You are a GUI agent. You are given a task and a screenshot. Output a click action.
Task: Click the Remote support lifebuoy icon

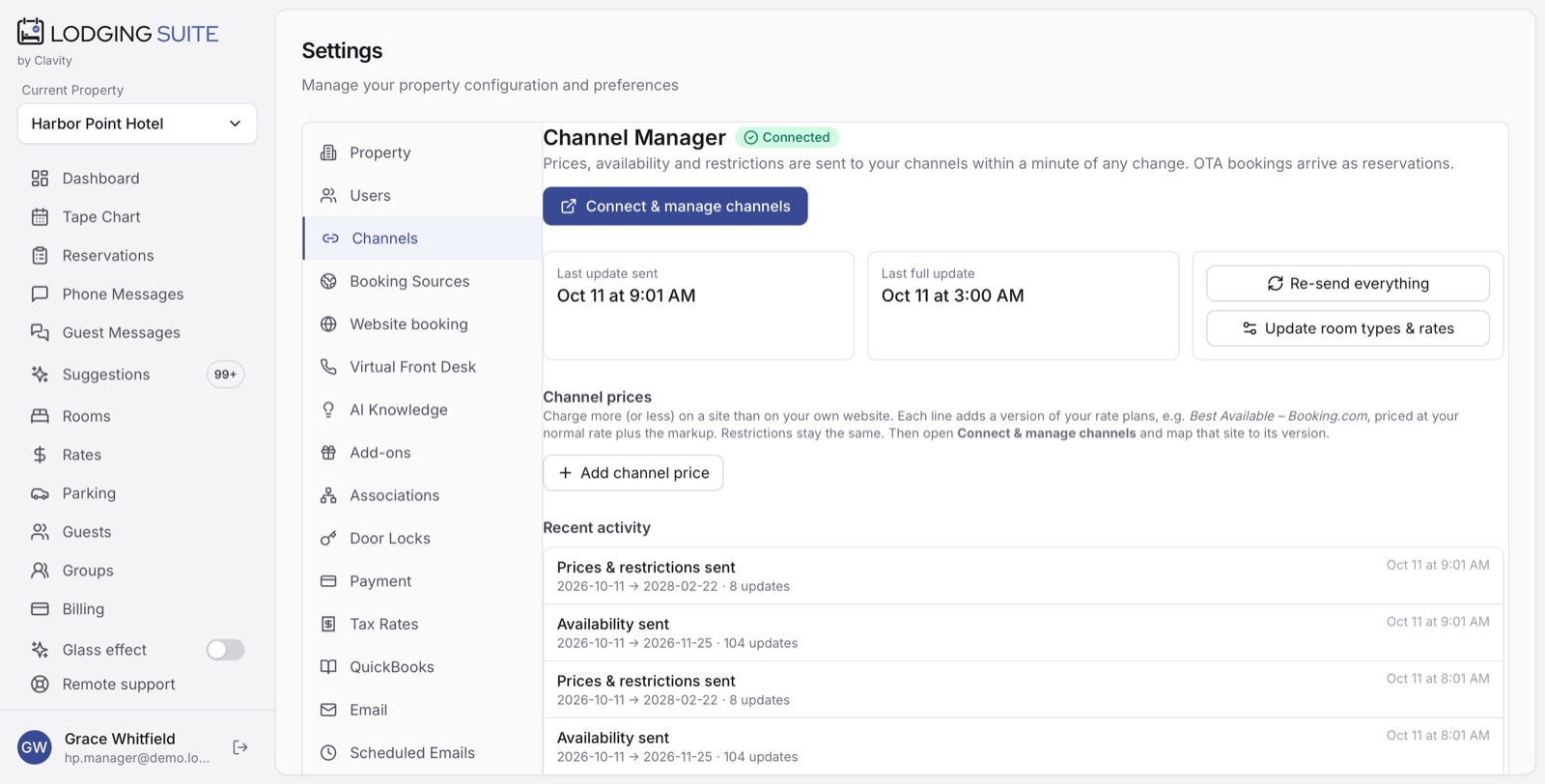point(40,685)
